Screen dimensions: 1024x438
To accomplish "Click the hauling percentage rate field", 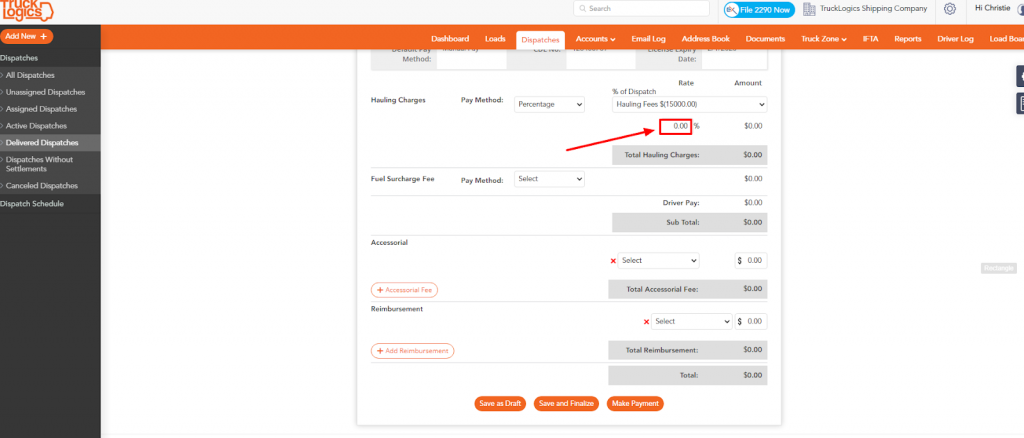I will 675,126.
